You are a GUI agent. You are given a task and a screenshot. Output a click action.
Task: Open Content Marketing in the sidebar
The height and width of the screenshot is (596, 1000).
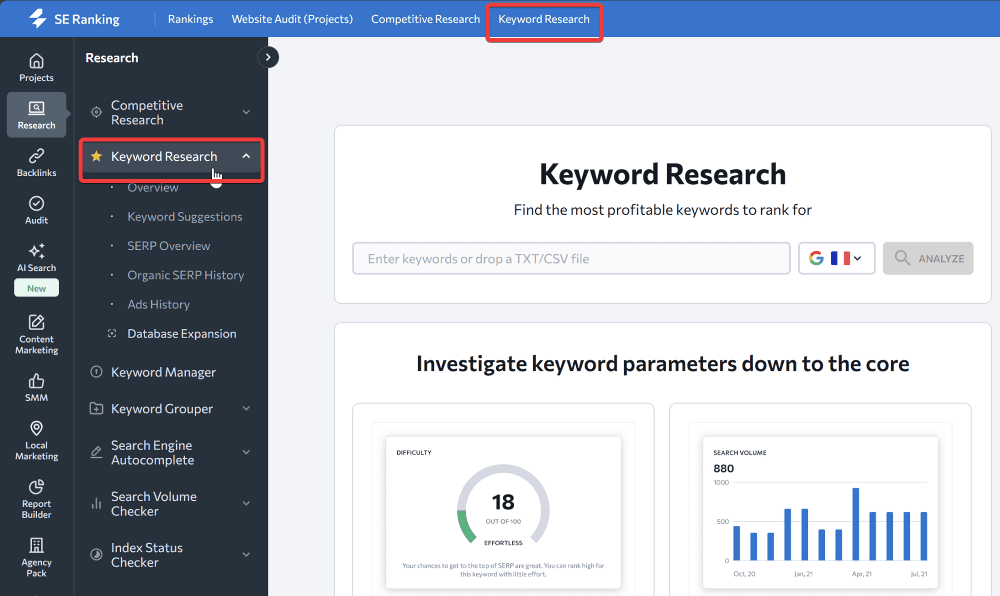click(36, 334)
